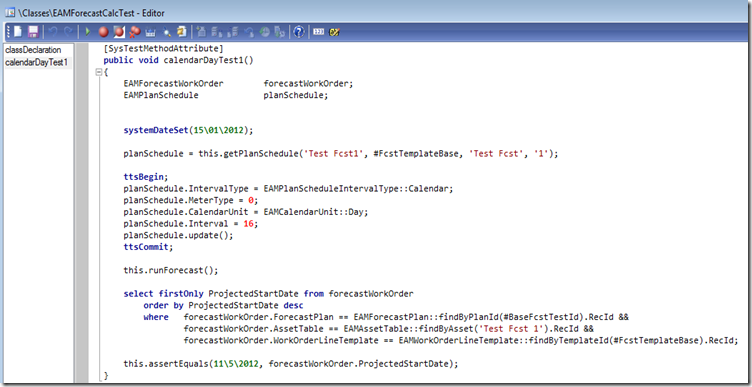752x387 pixels.
Task: Click the planSchedule; variable declaration
Action: click(x=296, y=95)
